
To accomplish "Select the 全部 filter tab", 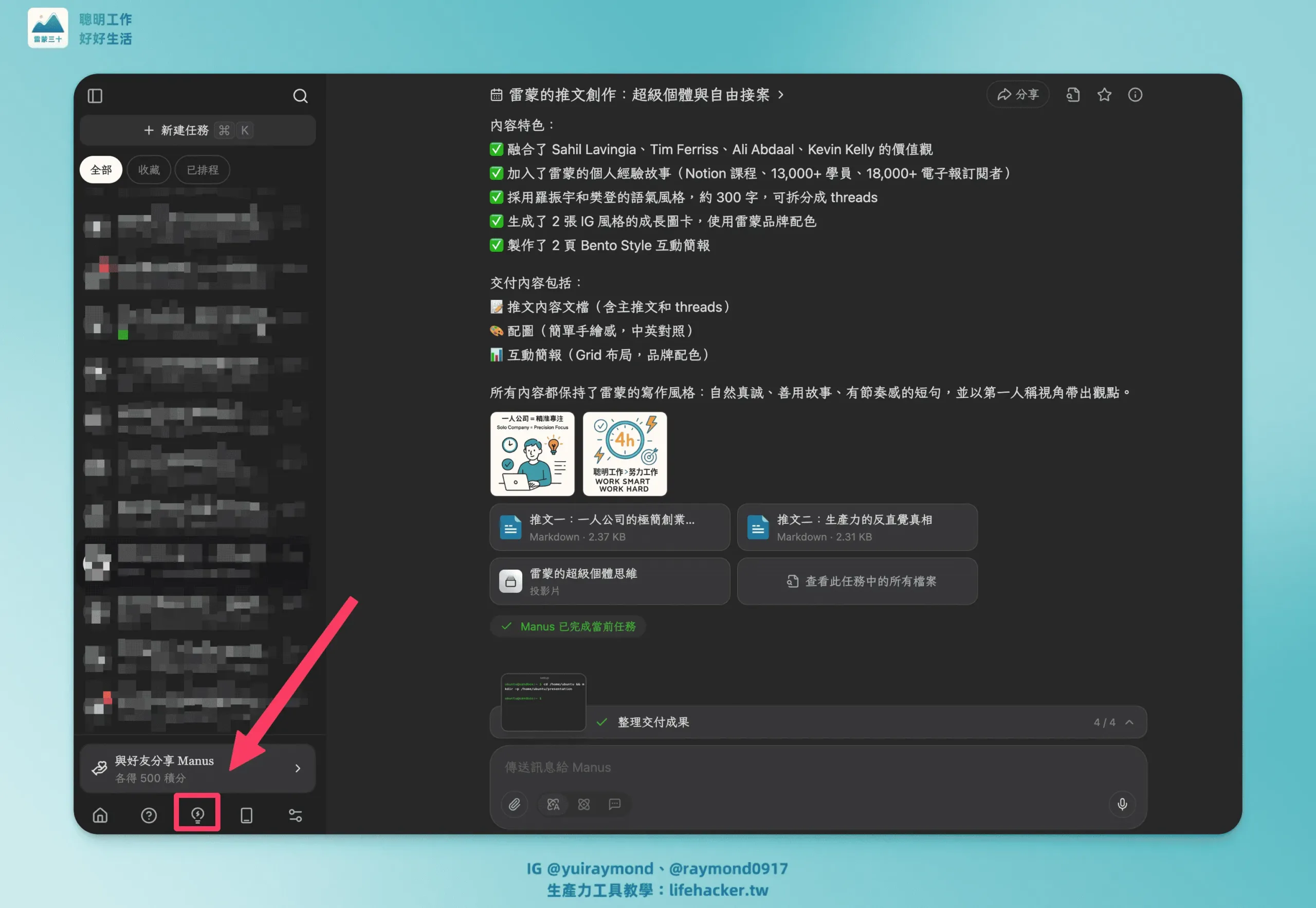I will [x=101, y=170].
